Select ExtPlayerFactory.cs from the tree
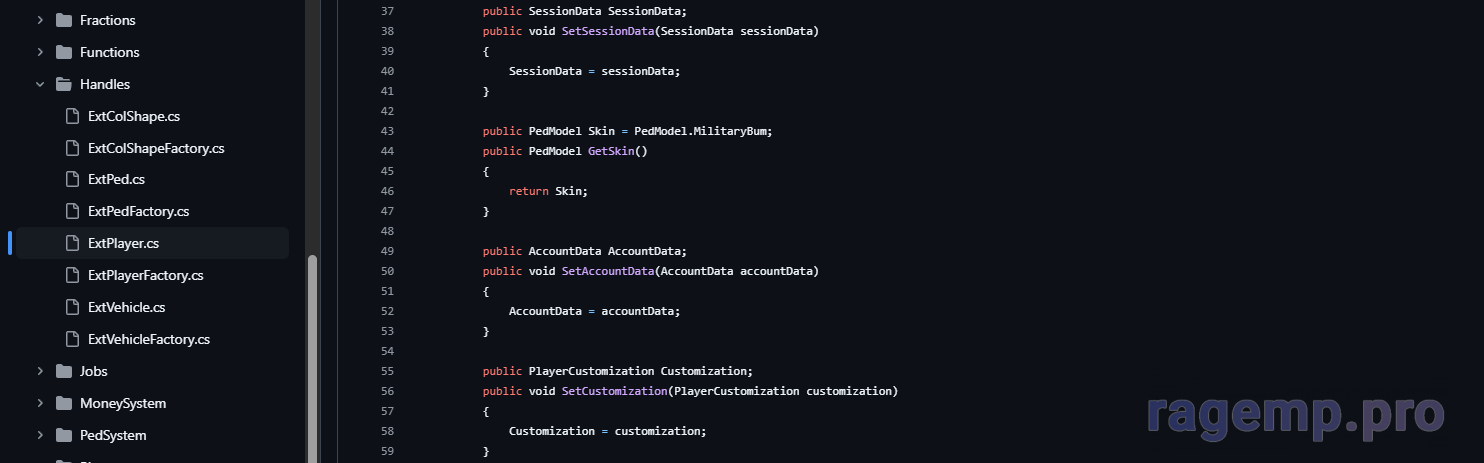Screen dimensions: 1484x463 [x=145, y=275]
